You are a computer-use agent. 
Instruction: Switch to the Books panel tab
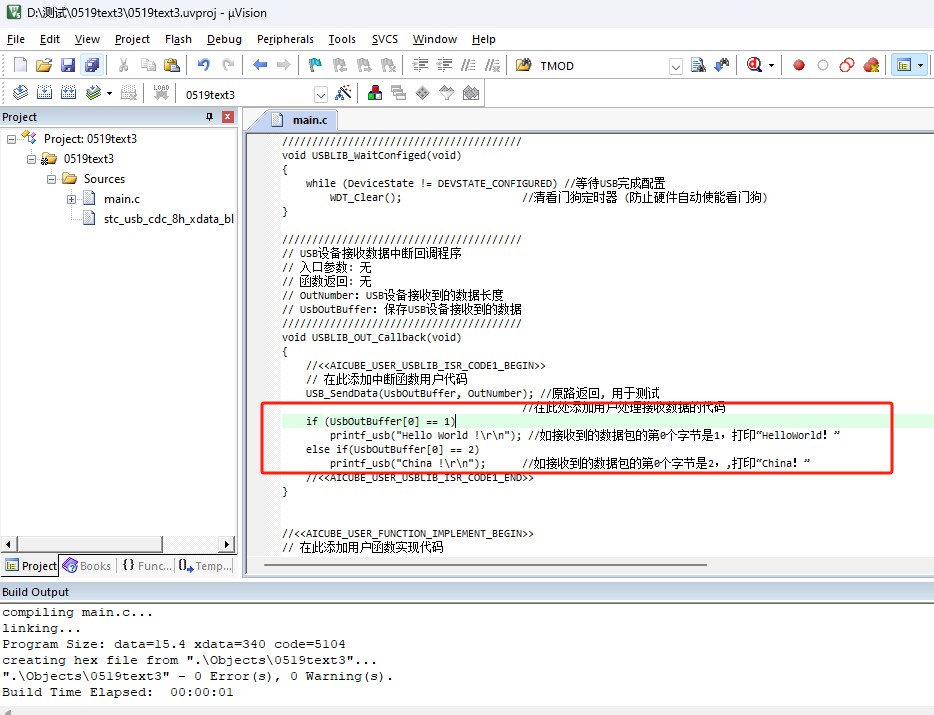tap(87, 565)
